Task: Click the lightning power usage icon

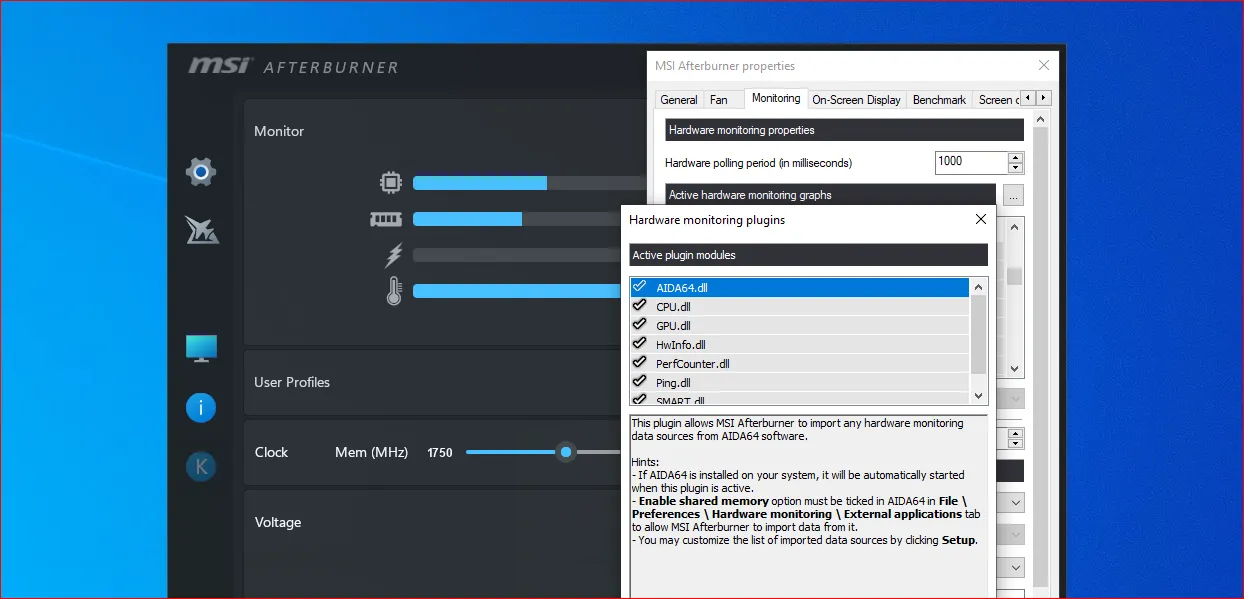Action: pos(391,255)
